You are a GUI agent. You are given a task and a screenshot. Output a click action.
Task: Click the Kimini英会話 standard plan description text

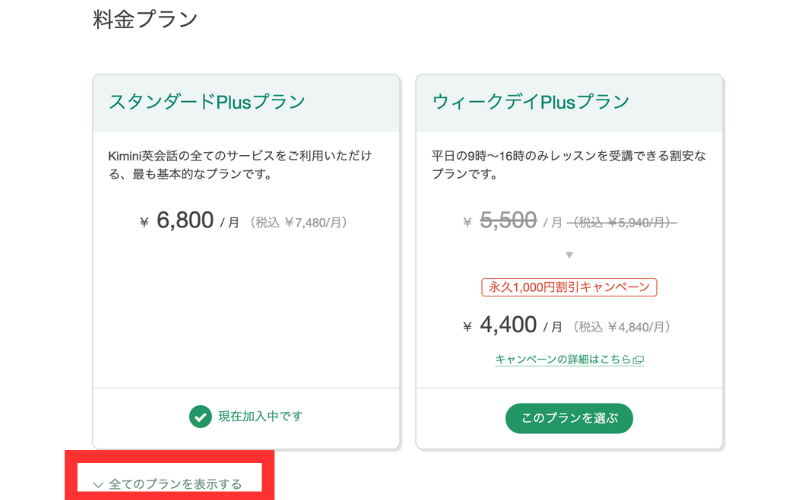coord(240,165)
